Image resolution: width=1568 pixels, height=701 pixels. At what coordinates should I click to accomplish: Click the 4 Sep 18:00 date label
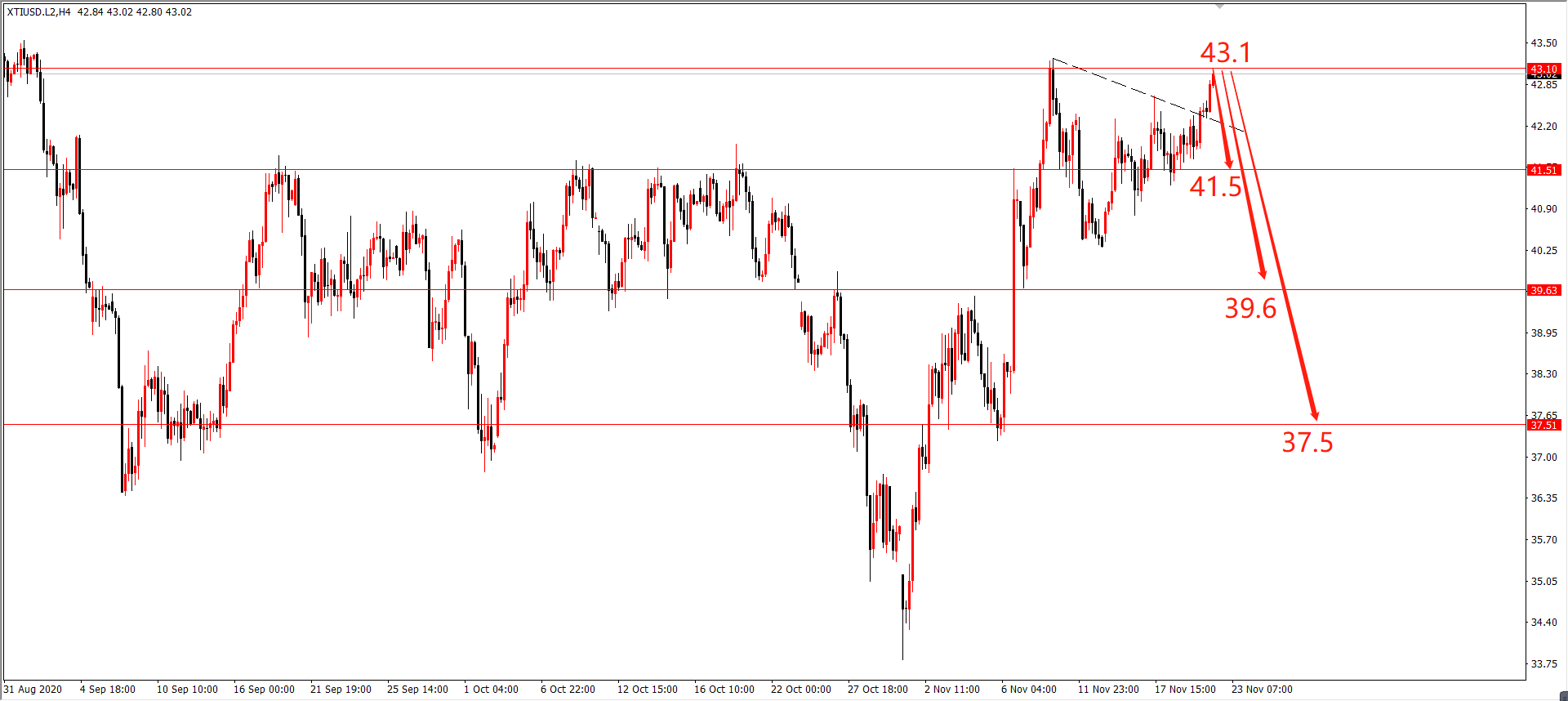(x=108, y=690)
